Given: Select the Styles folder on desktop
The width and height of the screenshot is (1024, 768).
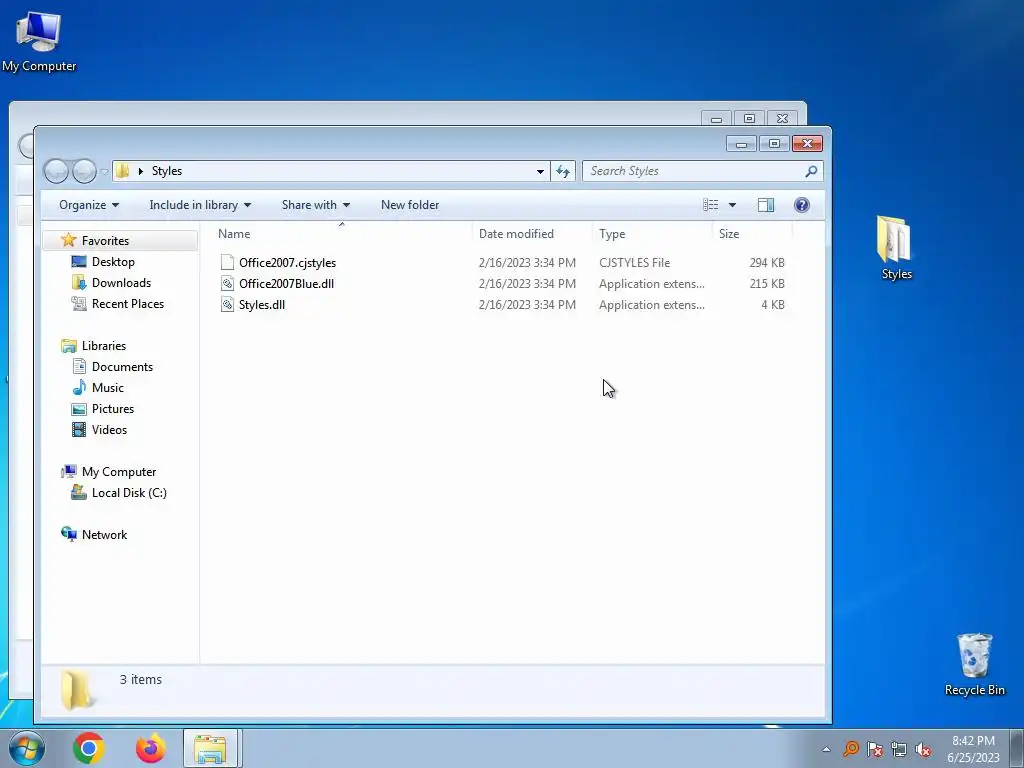Looking at the screenshot, I should [x=895, y=248].
